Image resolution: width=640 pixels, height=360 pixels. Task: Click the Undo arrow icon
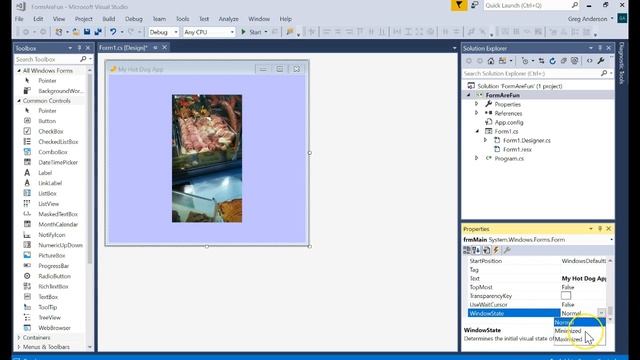click(113, 31)
